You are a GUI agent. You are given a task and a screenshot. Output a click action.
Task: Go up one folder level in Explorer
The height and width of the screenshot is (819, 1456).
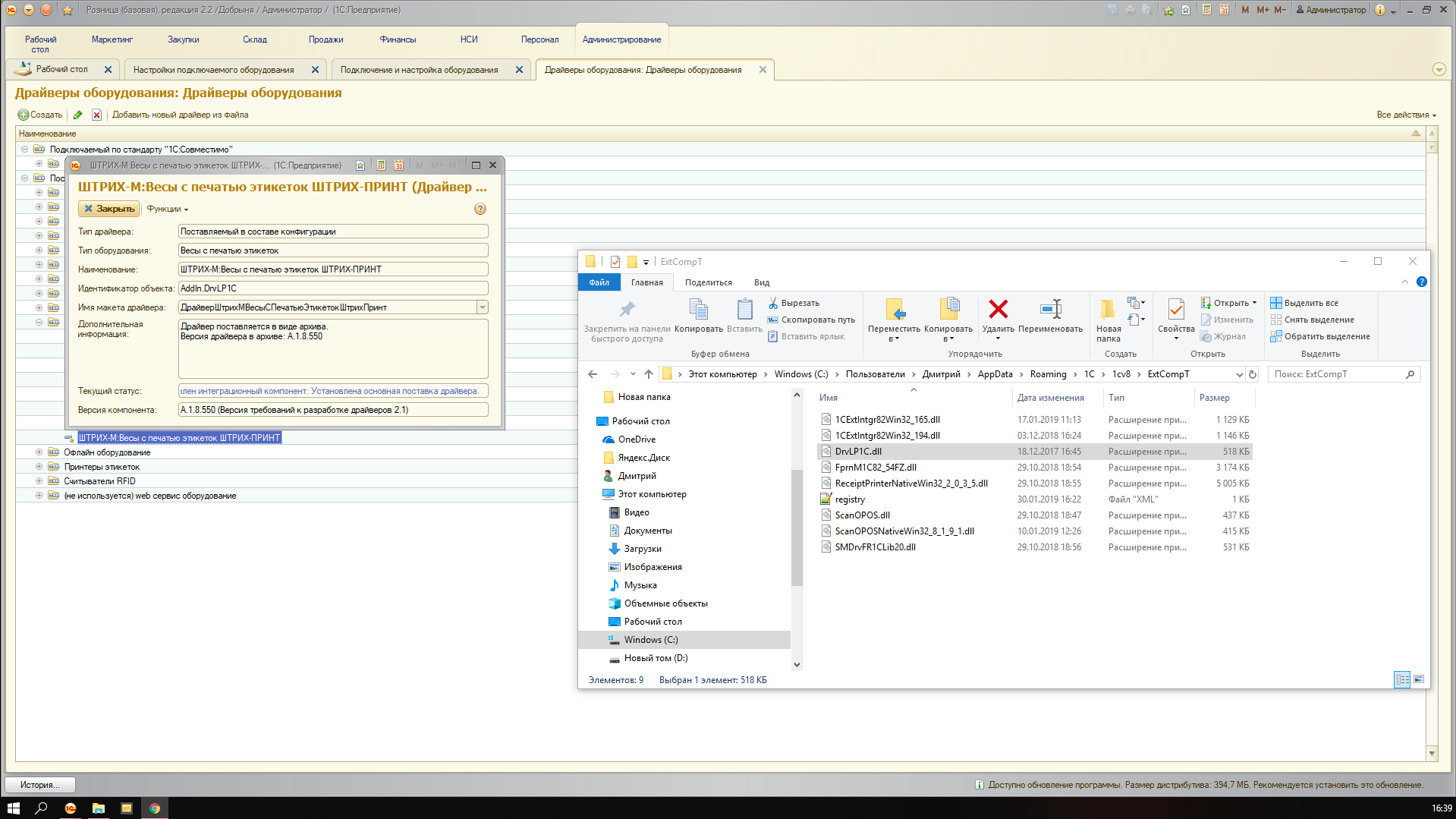649,374
